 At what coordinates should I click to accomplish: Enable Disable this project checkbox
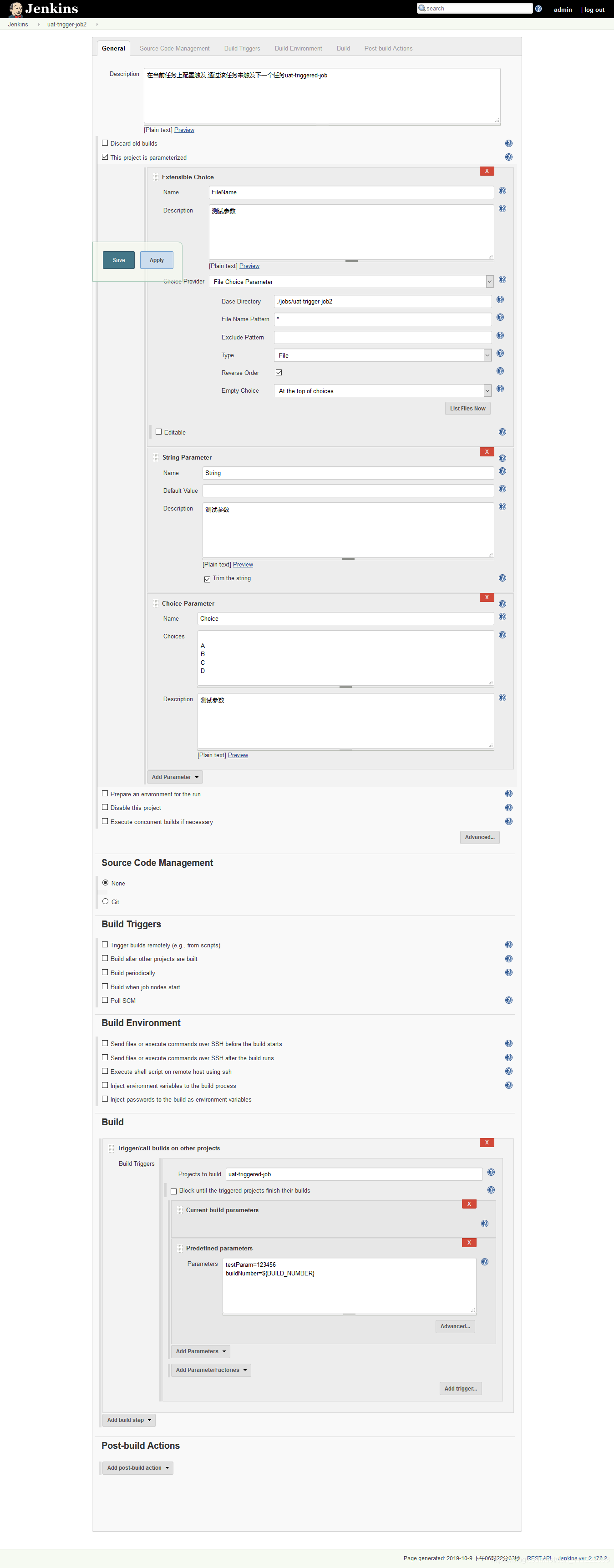[x=105, y=807]
